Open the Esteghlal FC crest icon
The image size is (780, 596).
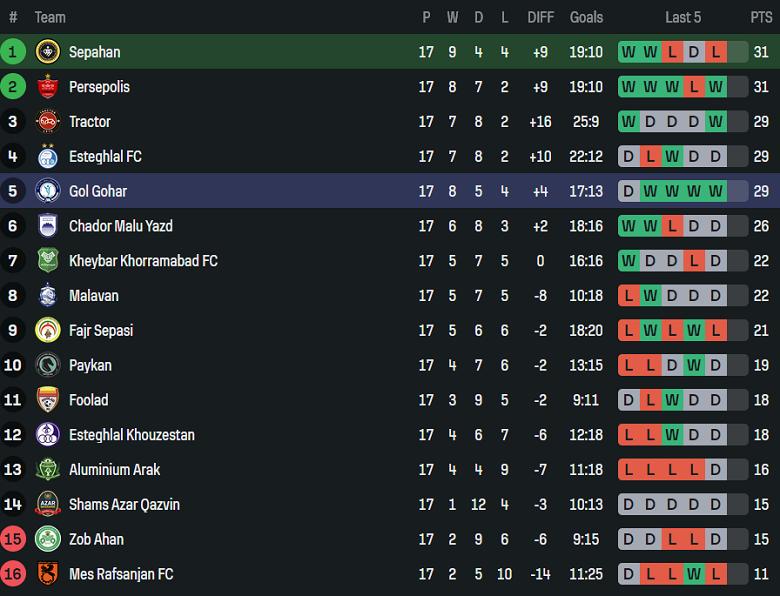coord(48,157)
